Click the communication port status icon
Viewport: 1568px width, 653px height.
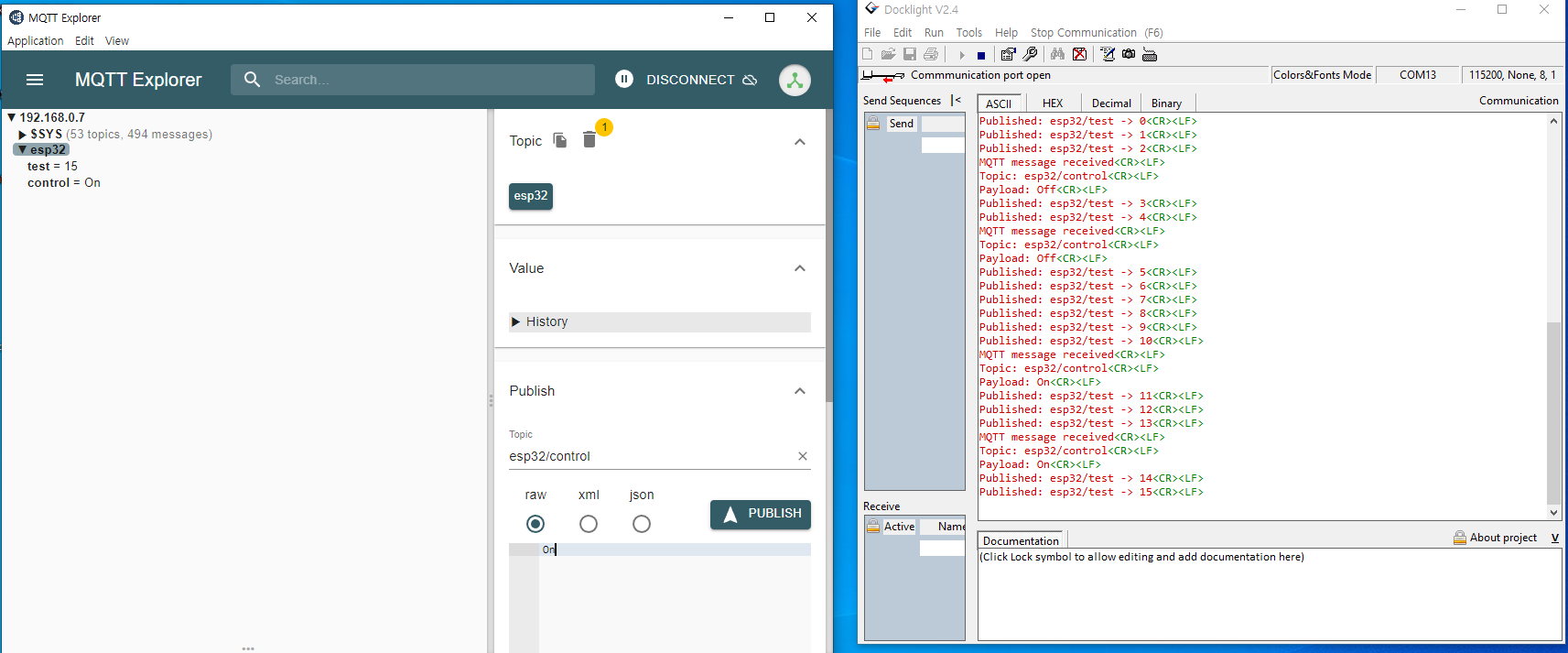tap(883, 76)
